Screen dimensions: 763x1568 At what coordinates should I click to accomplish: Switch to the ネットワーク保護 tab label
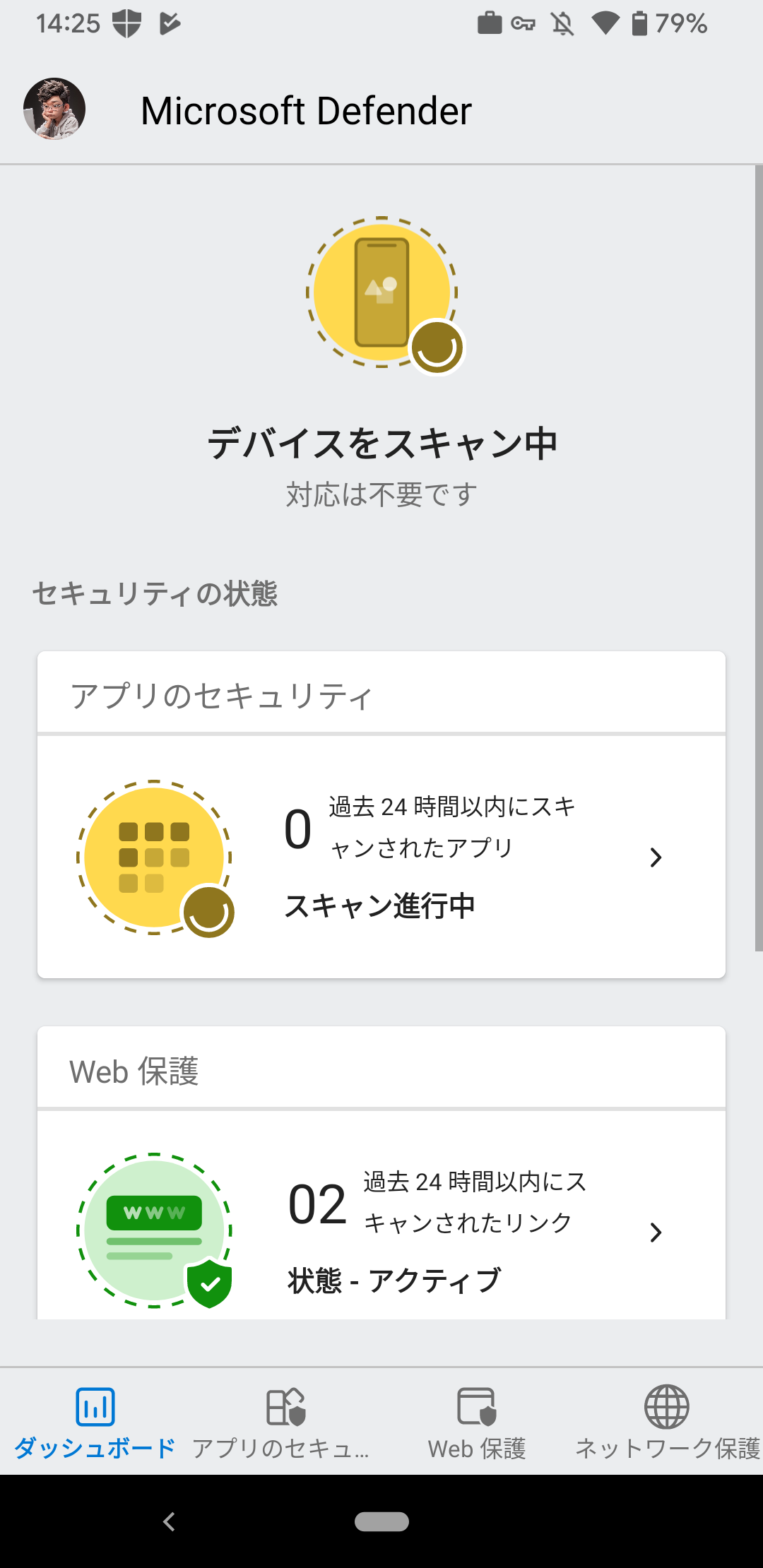click(x=668, y=1448)
